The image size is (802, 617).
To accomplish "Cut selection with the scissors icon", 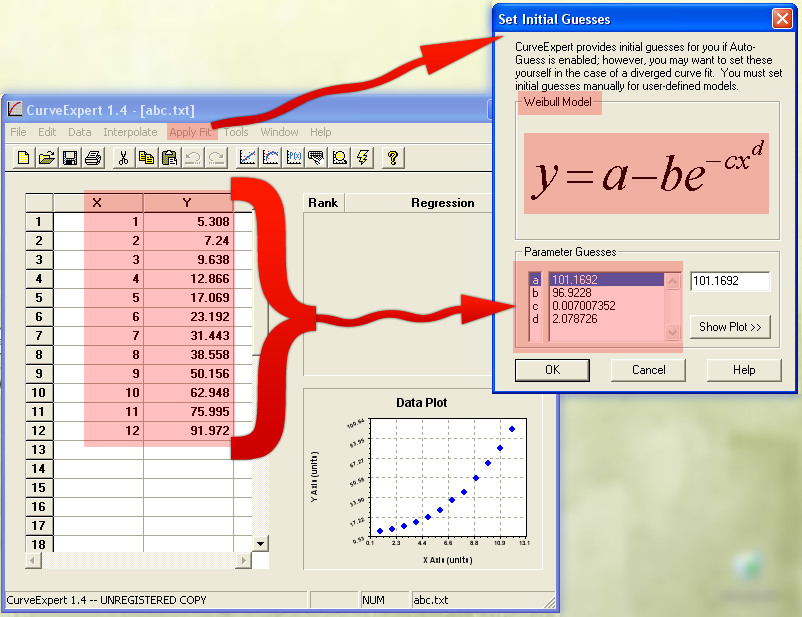I will 123,157.
